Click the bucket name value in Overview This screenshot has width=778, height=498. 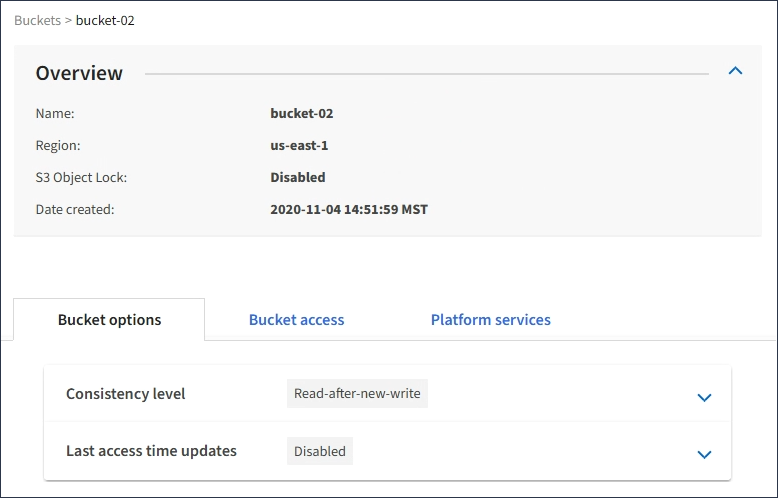click(x=301, y=114)
